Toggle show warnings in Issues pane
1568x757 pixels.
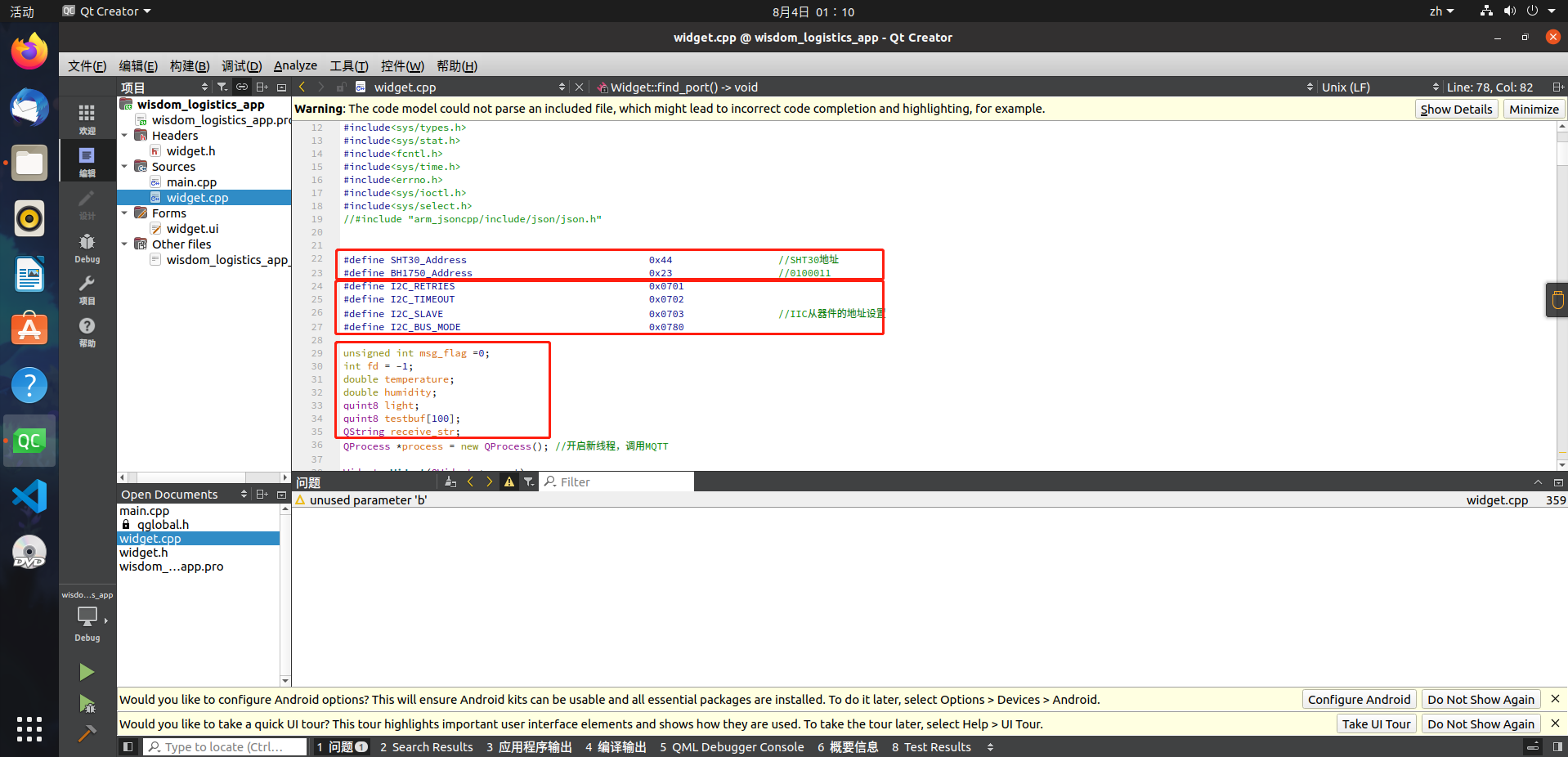click(509, 482)
